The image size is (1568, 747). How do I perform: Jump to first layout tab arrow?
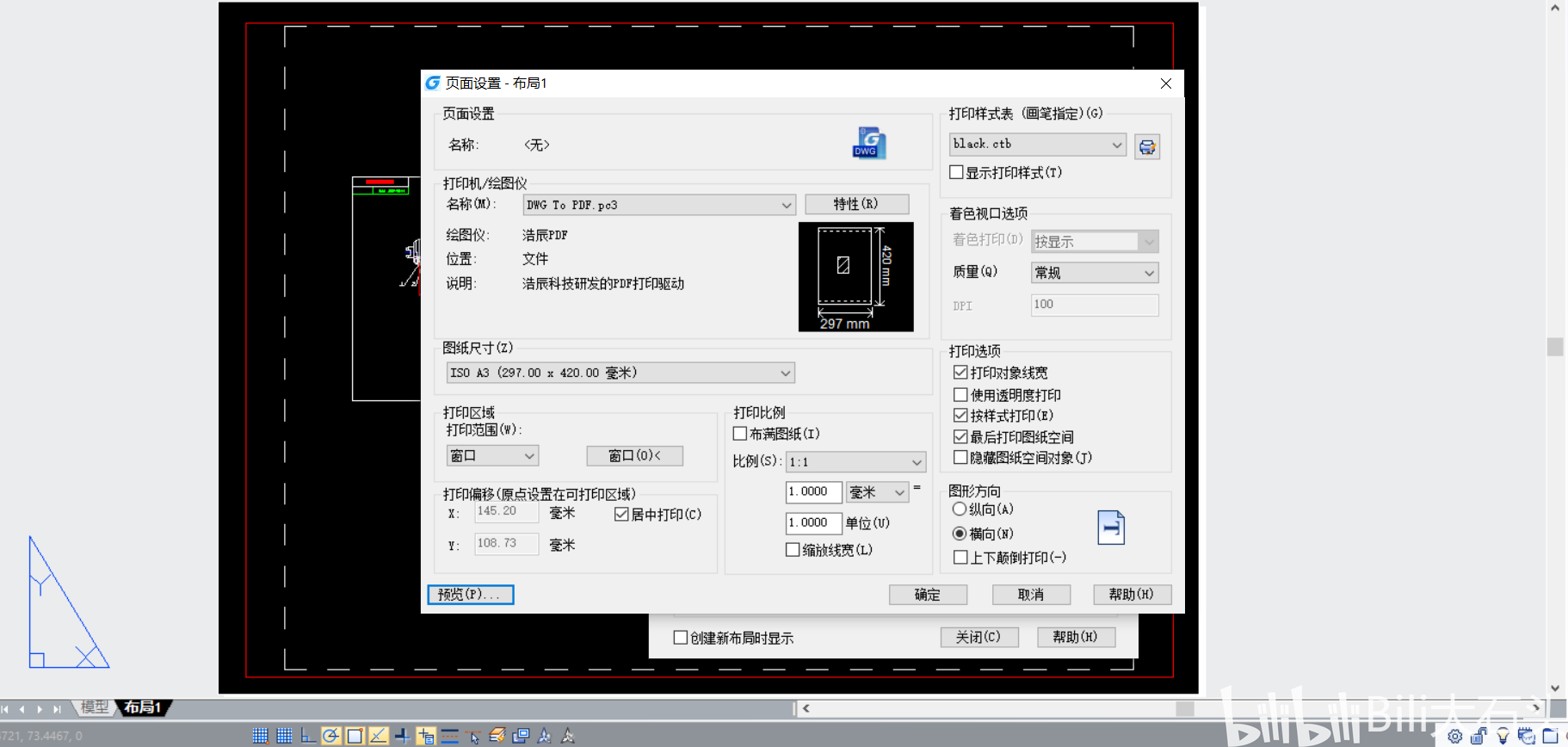point(6,709)
